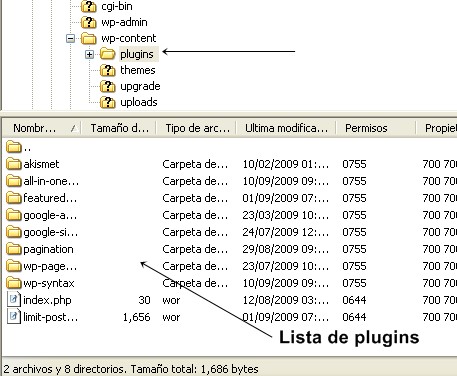Select the akismet file name

(41, 164)
